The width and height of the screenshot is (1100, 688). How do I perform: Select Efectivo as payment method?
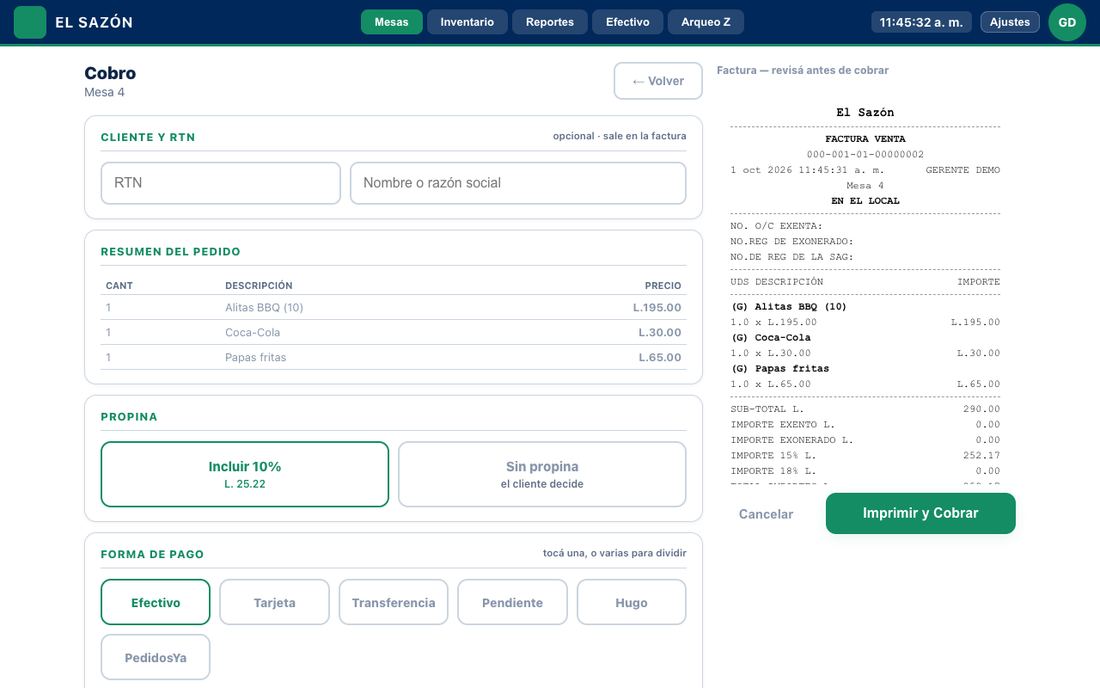(x=156, y=602)
